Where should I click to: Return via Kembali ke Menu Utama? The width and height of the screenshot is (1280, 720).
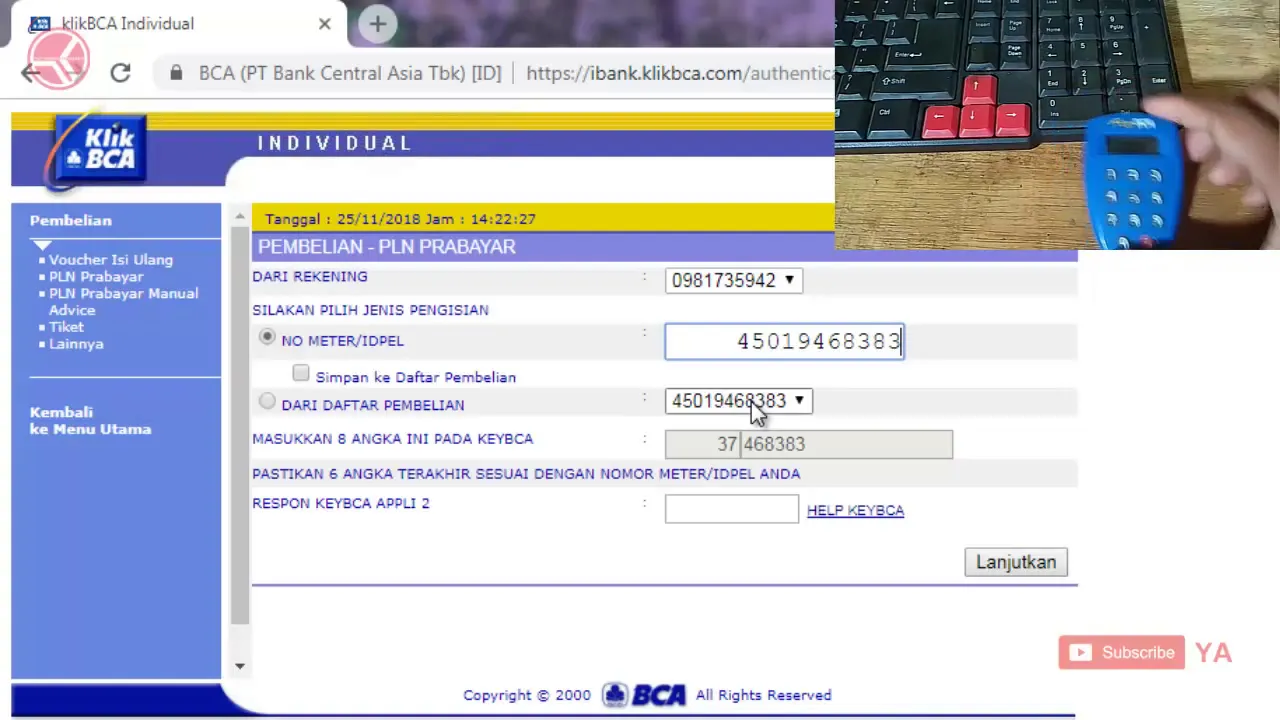[90, 420]
